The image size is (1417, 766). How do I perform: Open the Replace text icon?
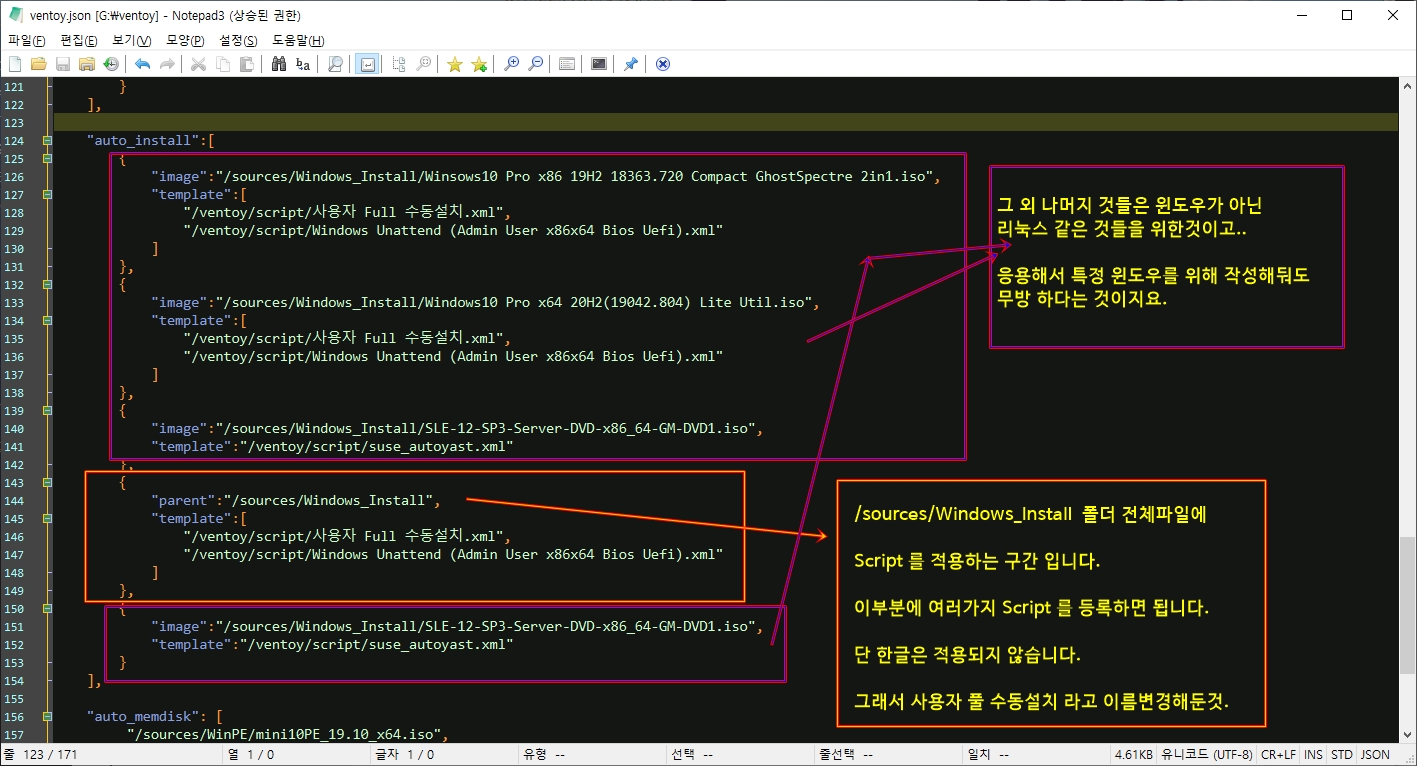[x=303, y=64]
